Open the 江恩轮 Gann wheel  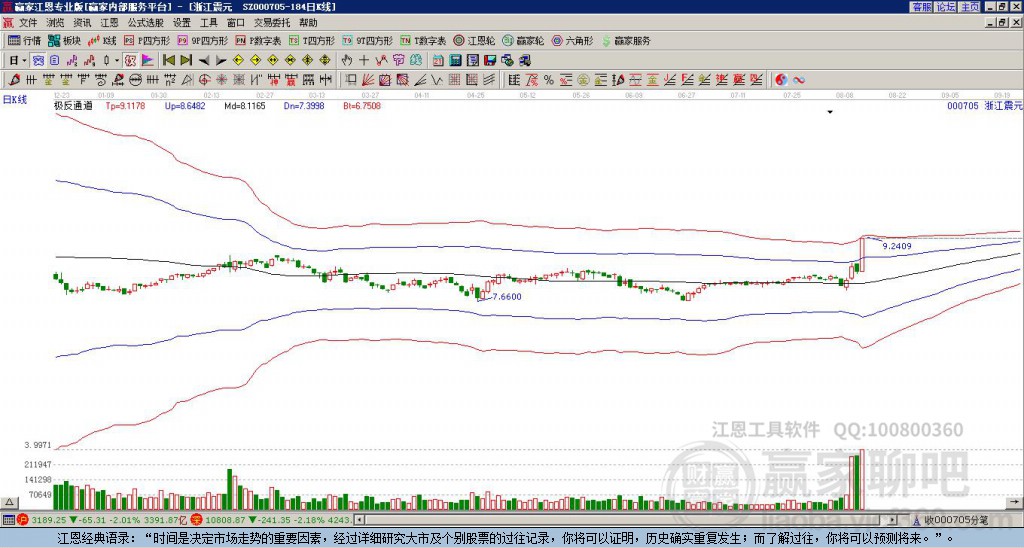[x=474, y=40]
